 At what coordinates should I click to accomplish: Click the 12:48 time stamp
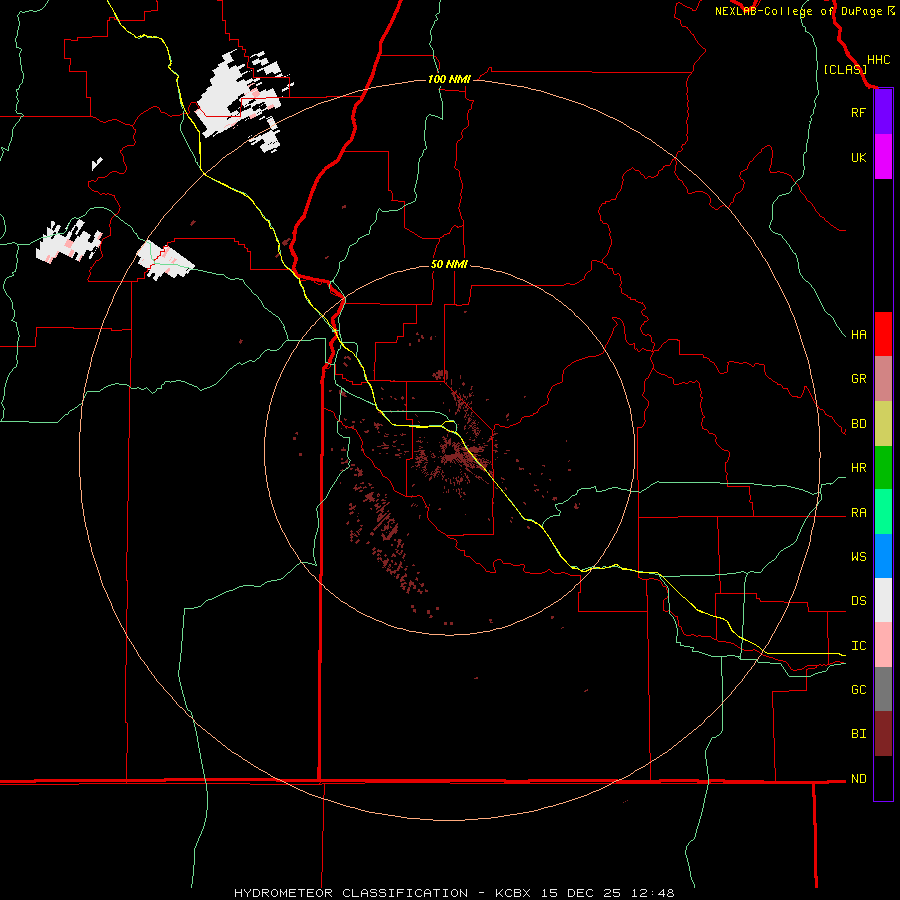tap(653, 893)
